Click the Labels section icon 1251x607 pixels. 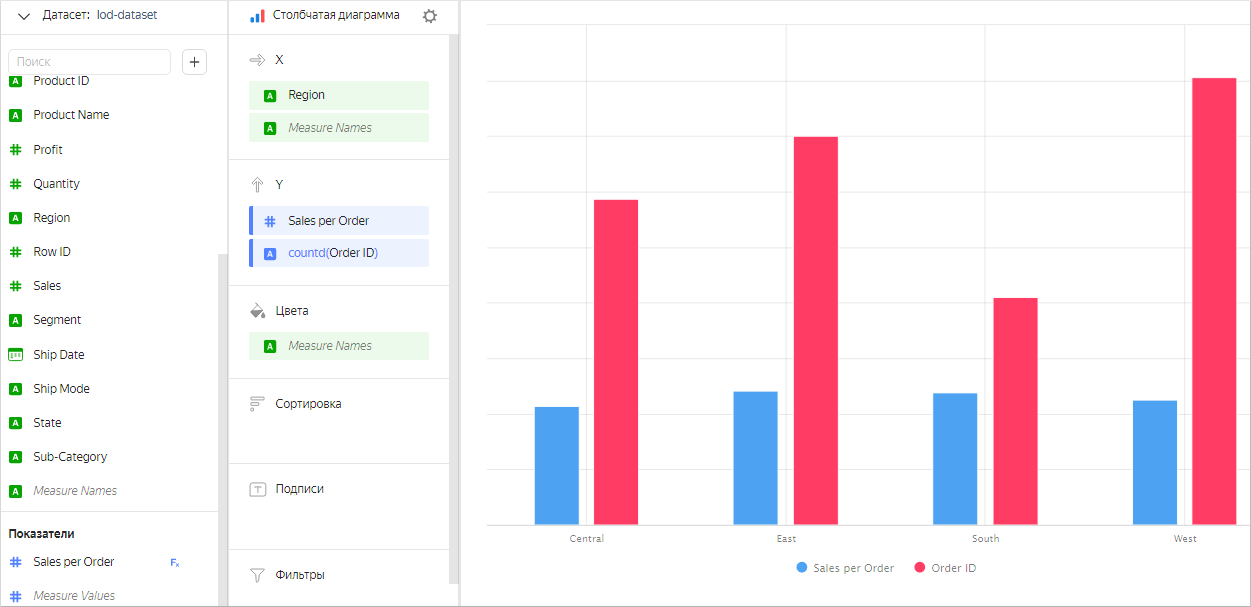(x=257, y=489)
